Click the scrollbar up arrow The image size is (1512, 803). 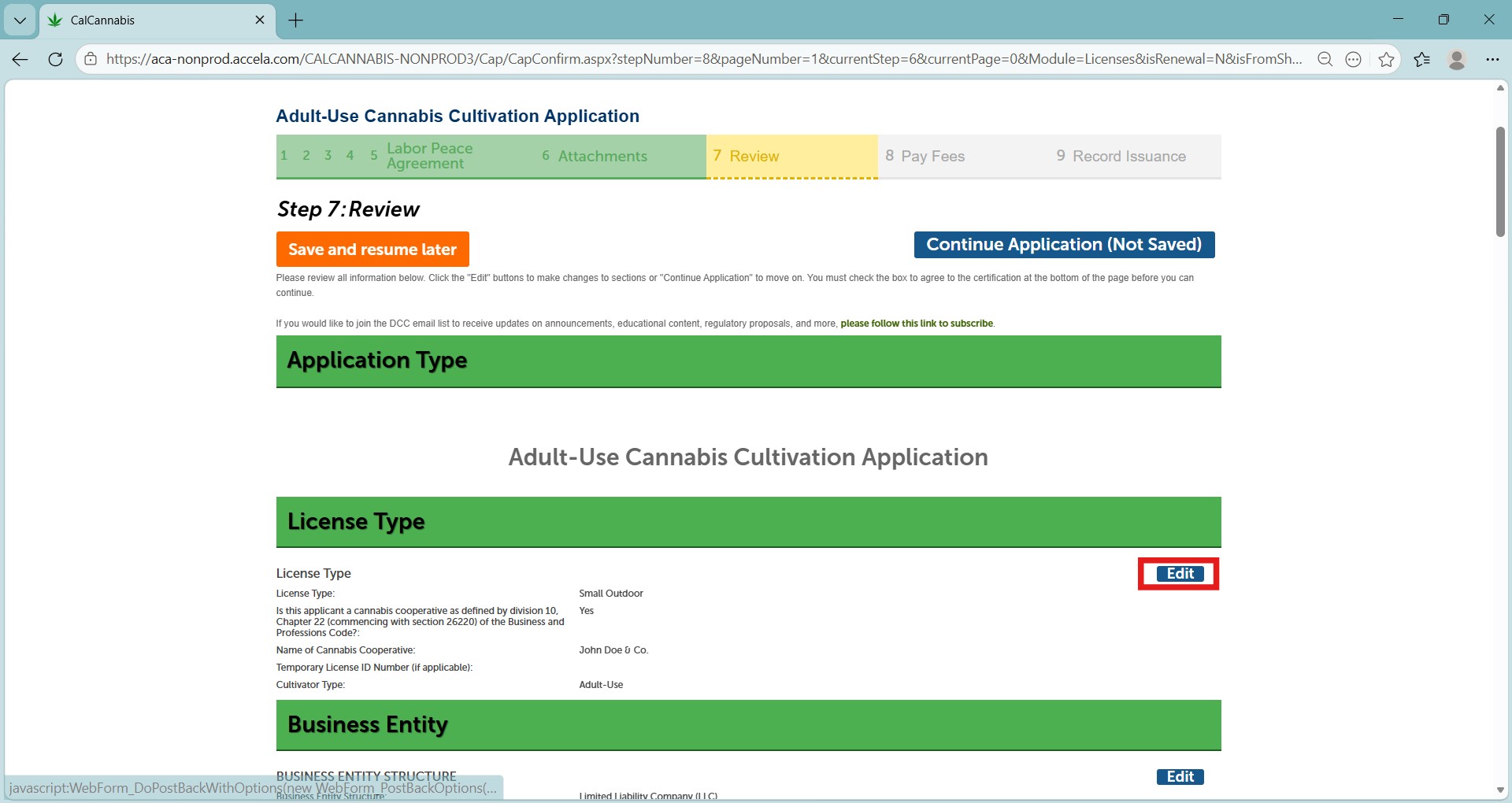pos(1500,87)
